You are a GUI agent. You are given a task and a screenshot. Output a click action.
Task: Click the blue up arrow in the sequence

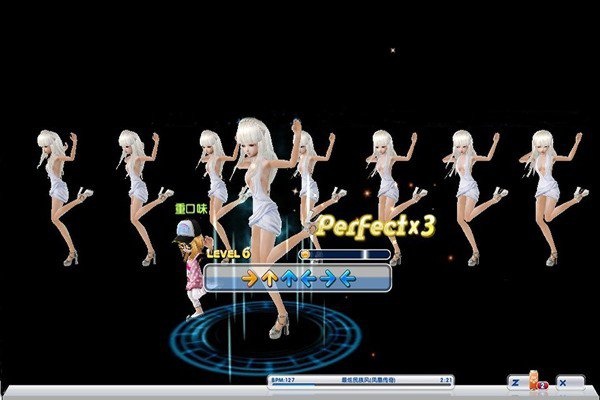289,278
